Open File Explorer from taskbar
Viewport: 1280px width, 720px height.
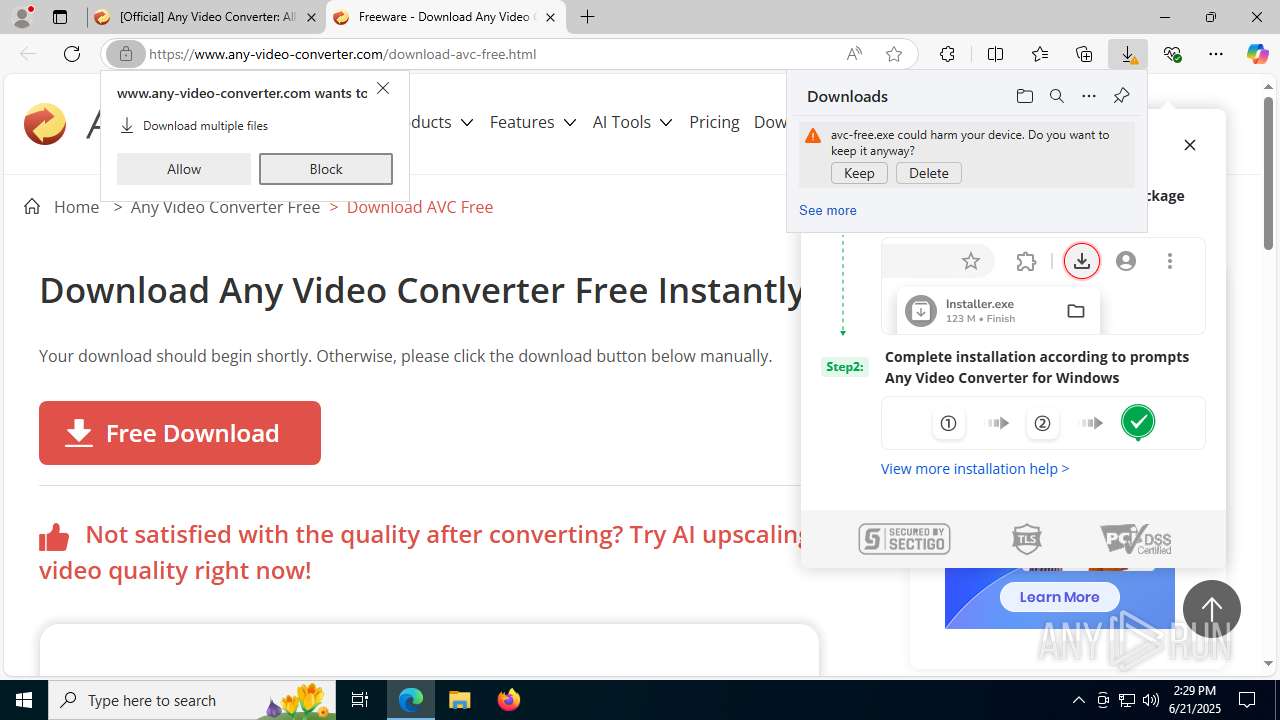click(x=459, y=700)
